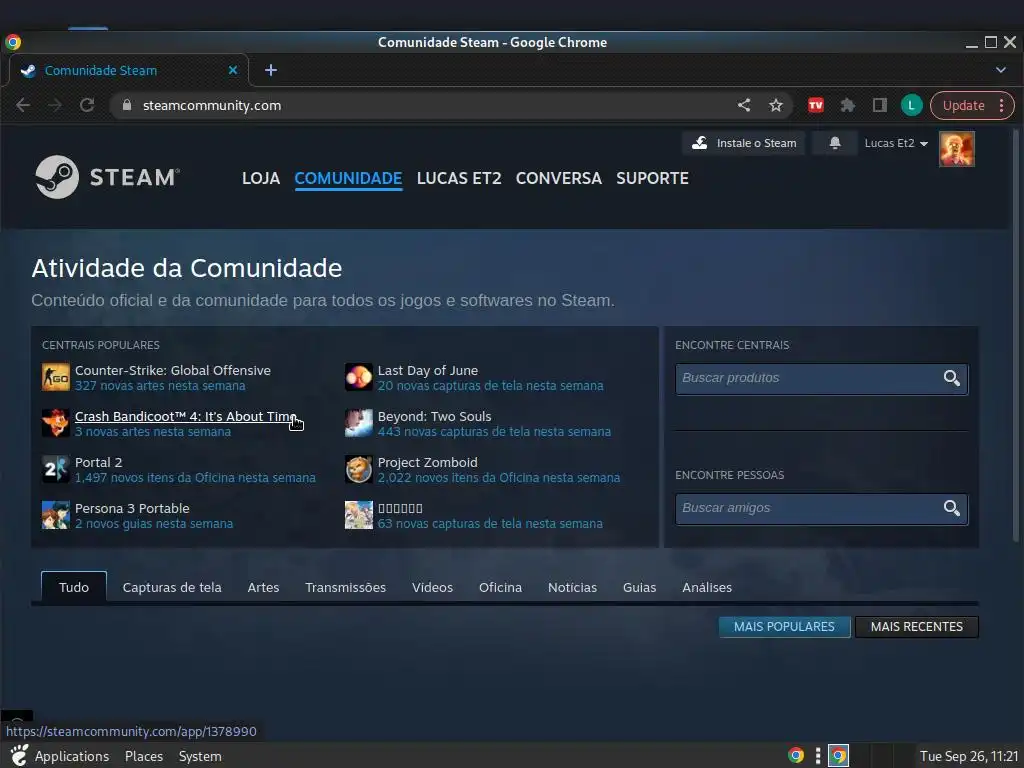Open the Persona 3 Portable hub link

132,508
